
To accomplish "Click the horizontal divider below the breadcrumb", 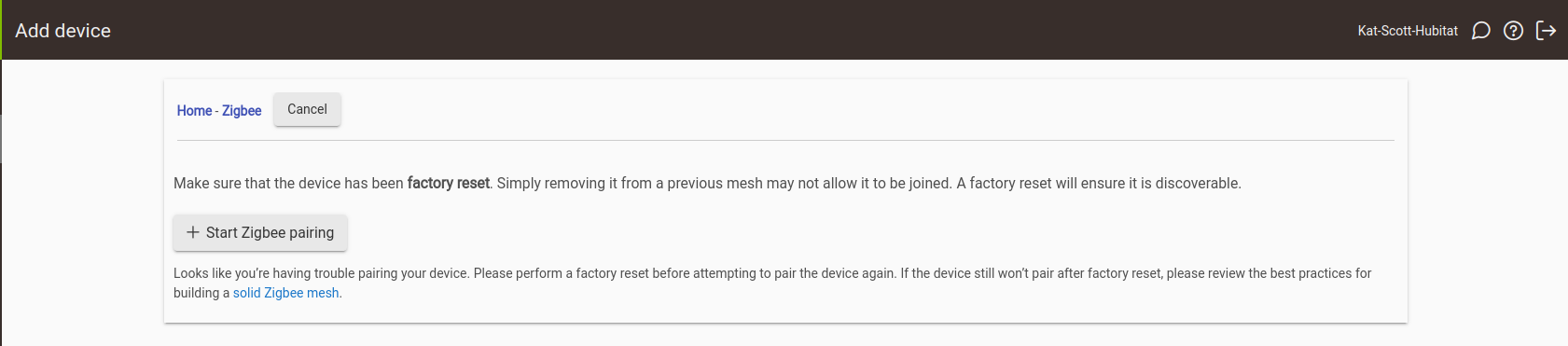I will pyautogui.click(x=785, y=140).
